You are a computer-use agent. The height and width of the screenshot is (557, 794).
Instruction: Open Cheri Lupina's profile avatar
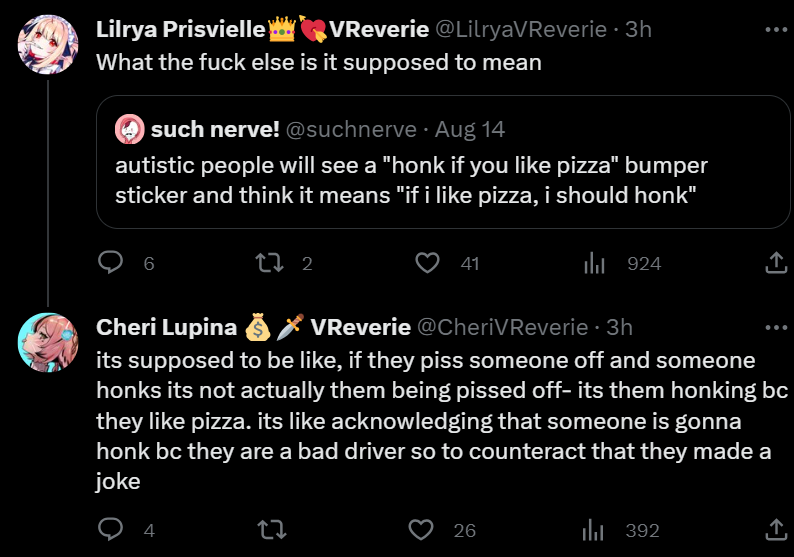(x=49, y=343)
